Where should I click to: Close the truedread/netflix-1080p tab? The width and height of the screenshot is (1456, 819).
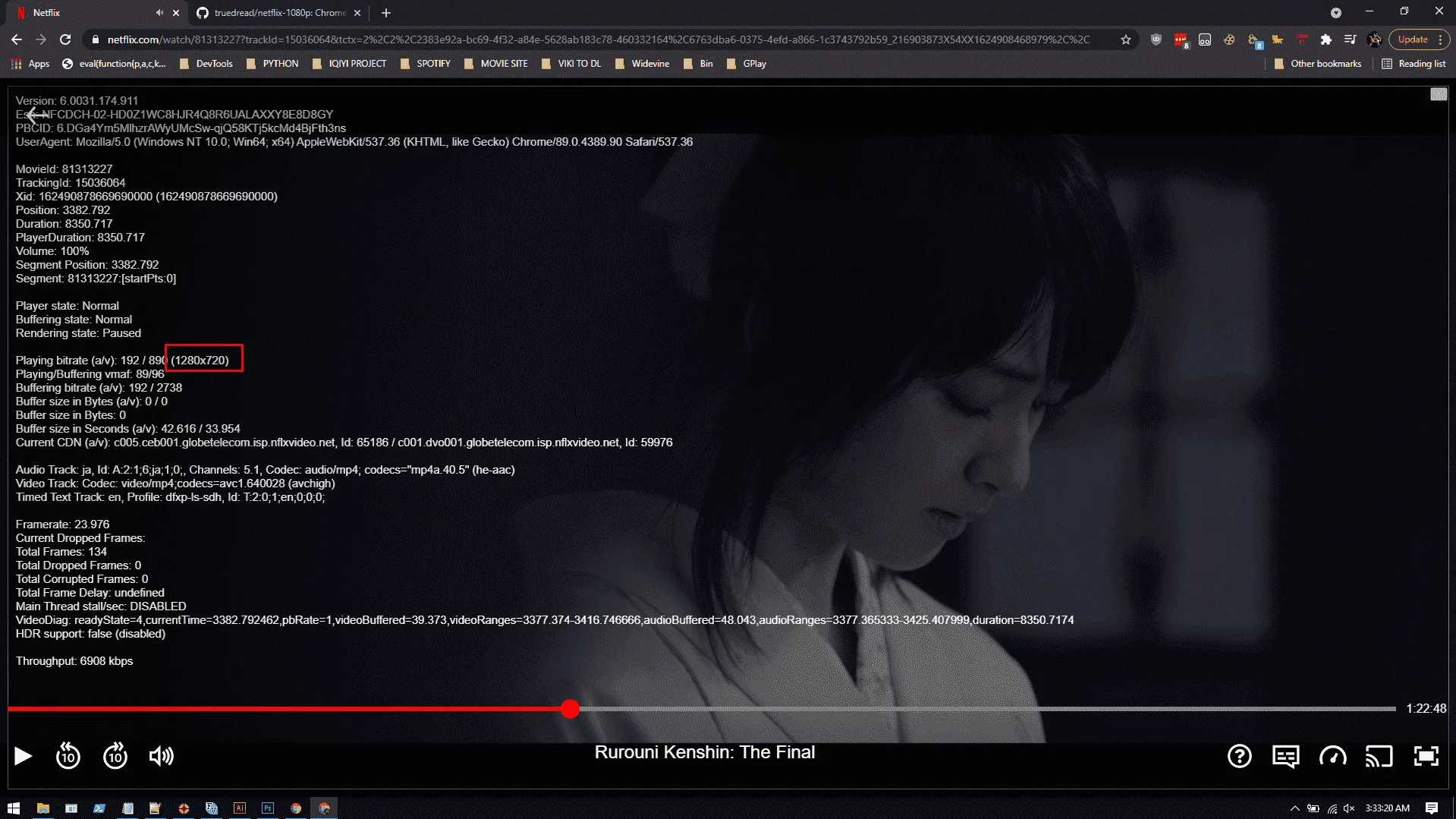[x=357, y=13]
